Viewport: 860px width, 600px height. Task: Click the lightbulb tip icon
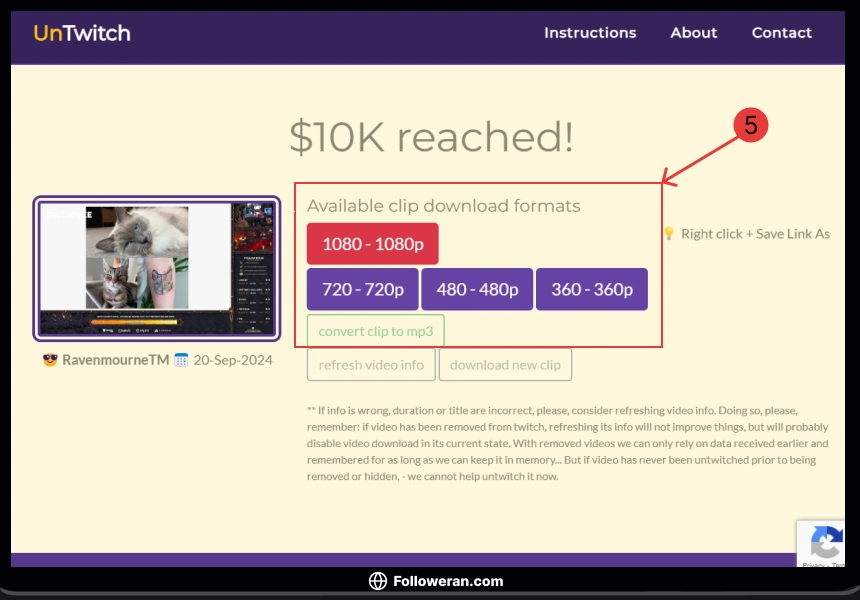coord(669,234)
